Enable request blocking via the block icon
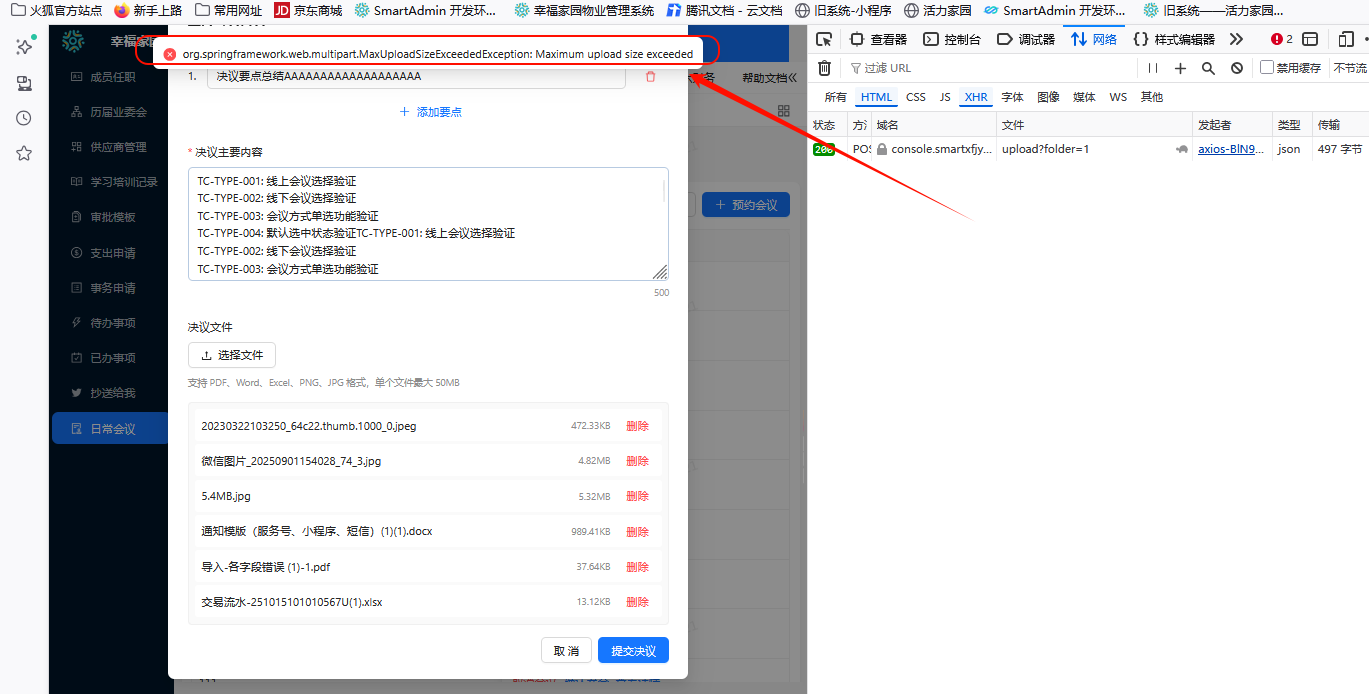Image resolution: width=1369 pixels, height=694 pixels. point(1236,68)
